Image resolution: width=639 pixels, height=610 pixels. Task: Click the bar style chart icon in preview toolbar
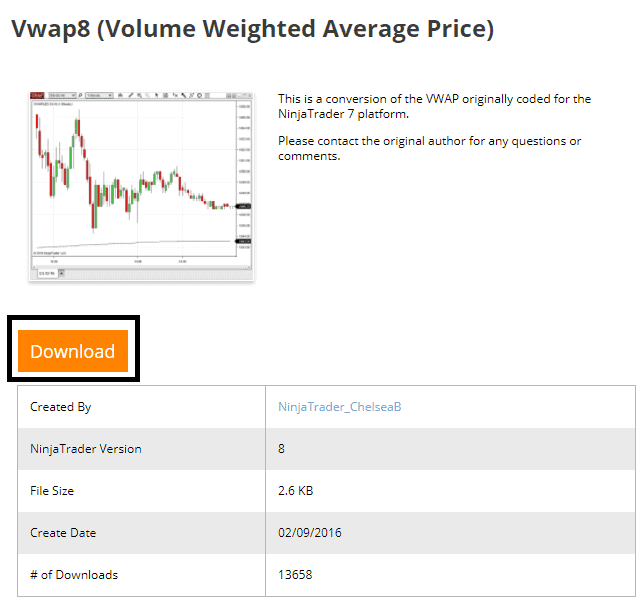121,95
